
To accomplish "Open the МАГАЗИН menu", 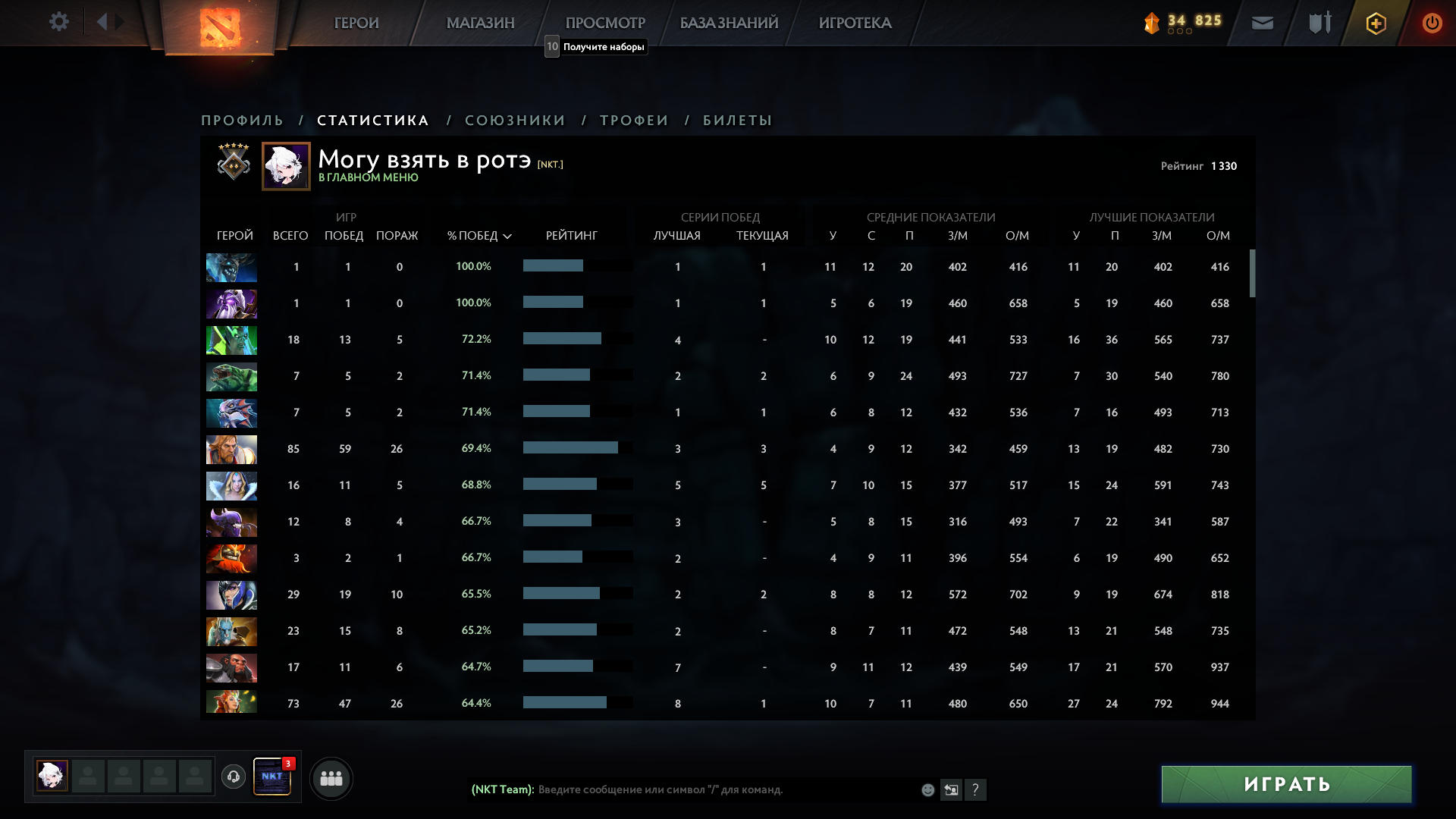I will tap(480, 23).
